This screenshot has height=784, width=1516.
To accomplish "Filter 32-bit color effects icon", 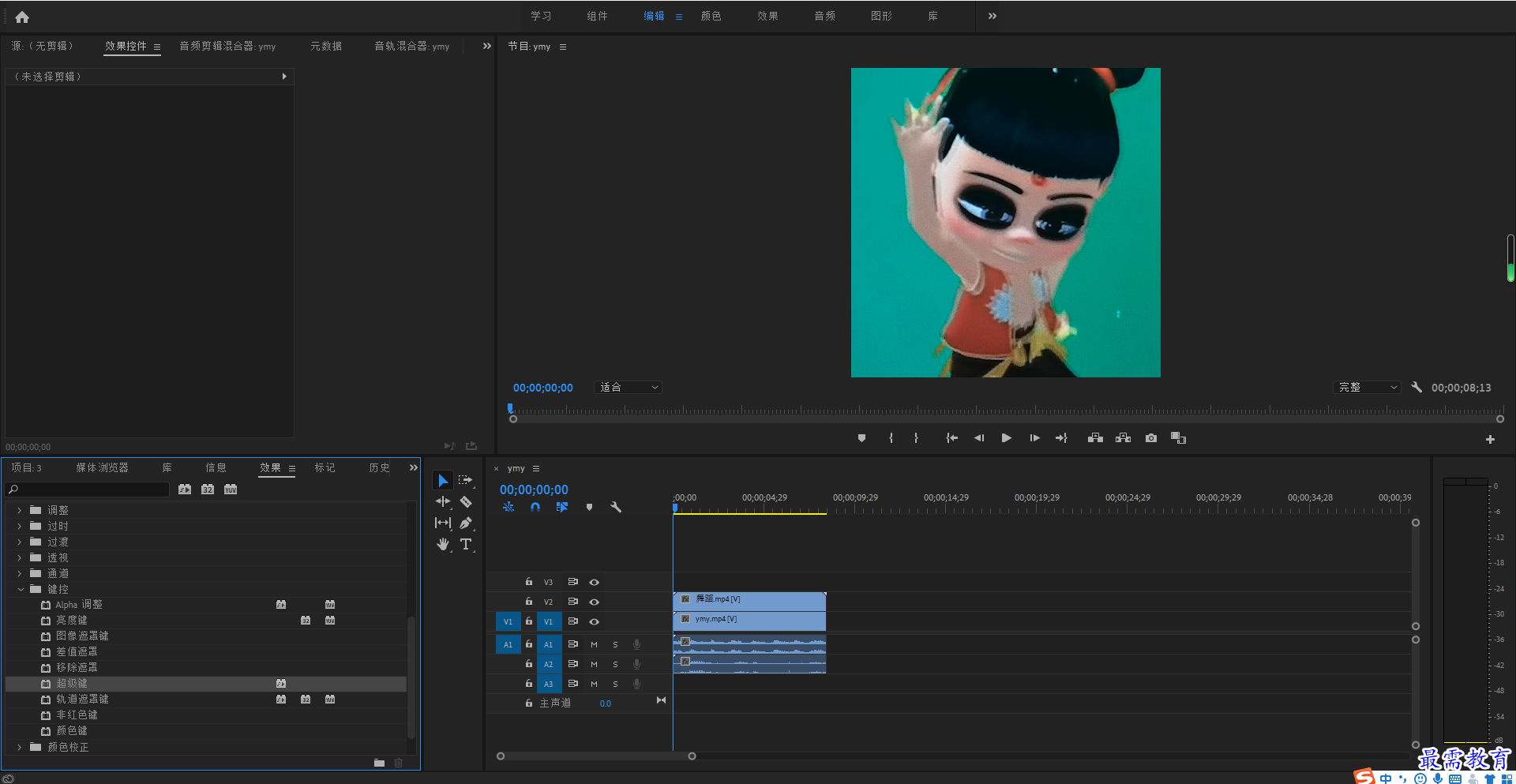I will [x=208, y=490].
